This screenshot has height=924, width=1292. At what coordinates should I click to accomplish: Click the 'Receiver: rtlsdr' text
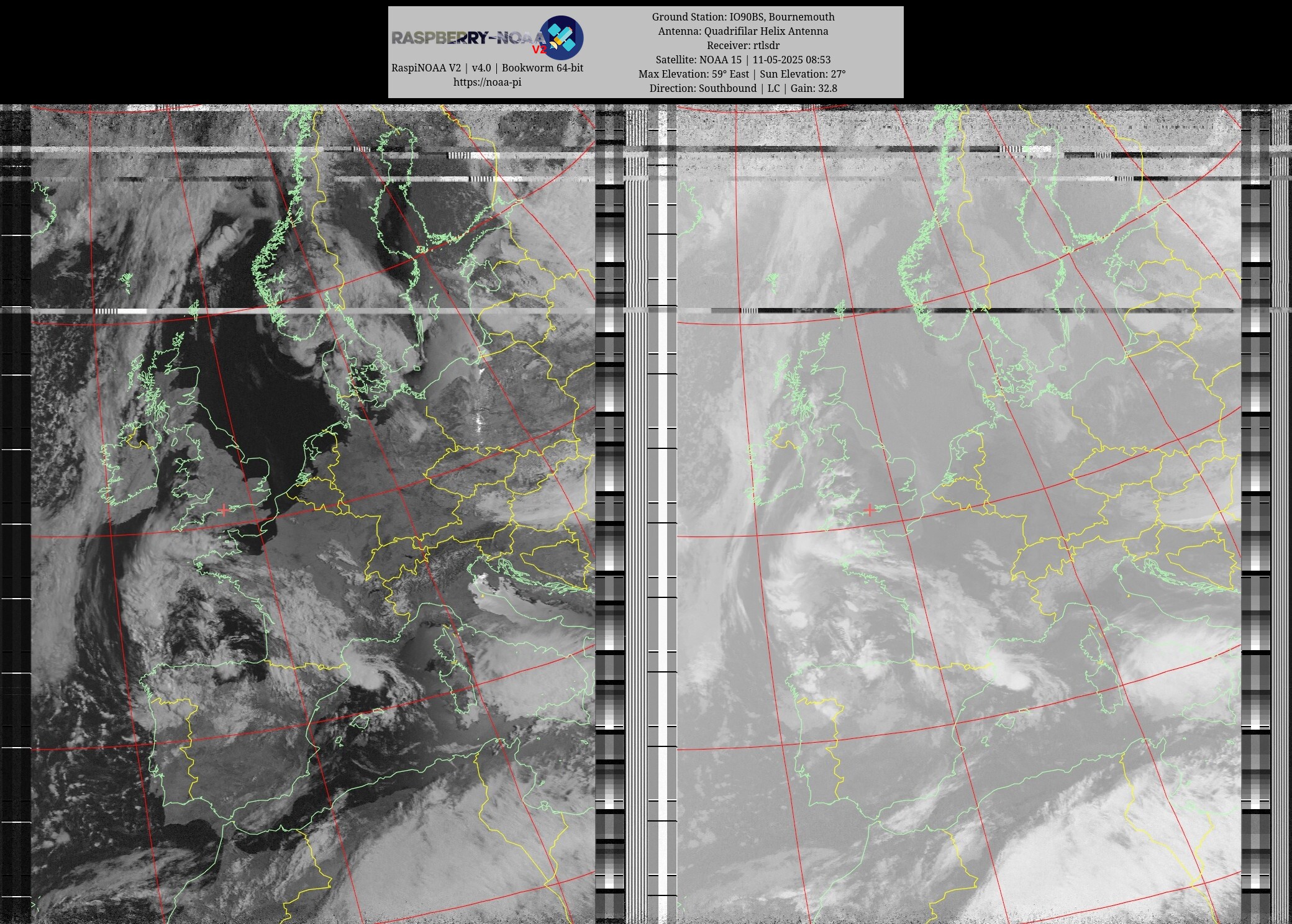743,45
